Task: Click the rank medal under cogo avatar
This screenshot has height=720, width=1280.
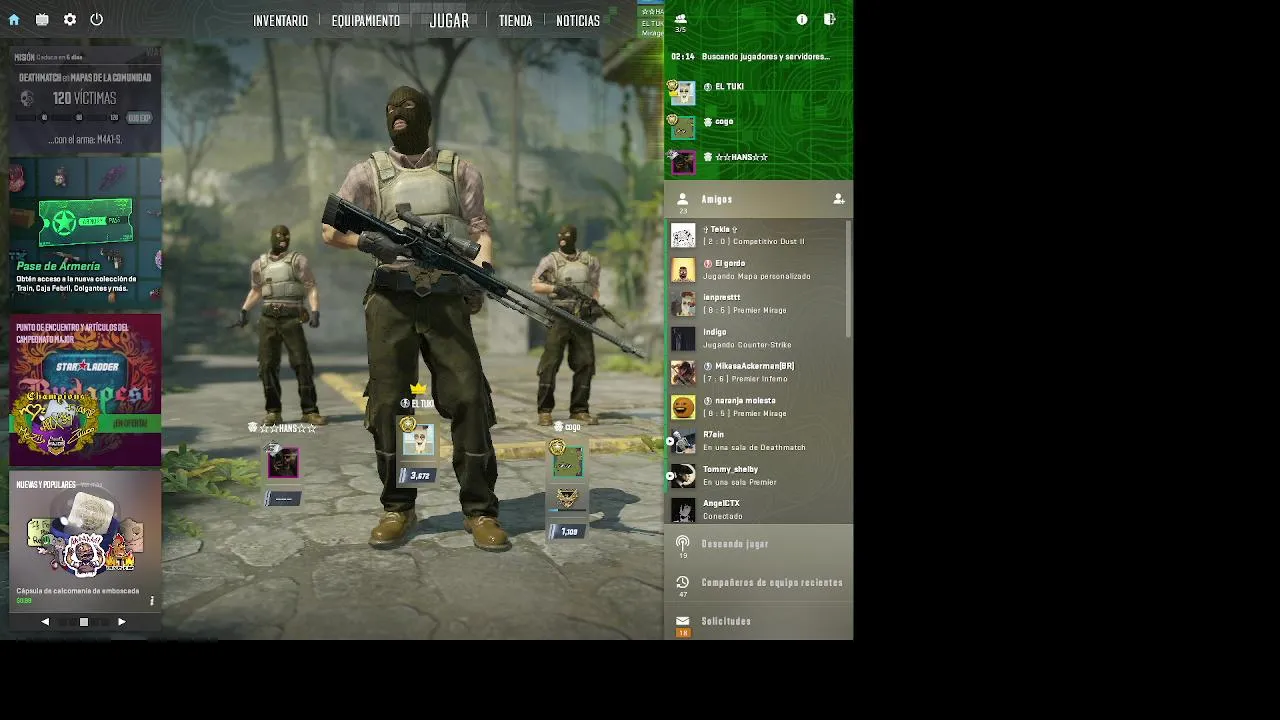Action: [x=567, y=498]
